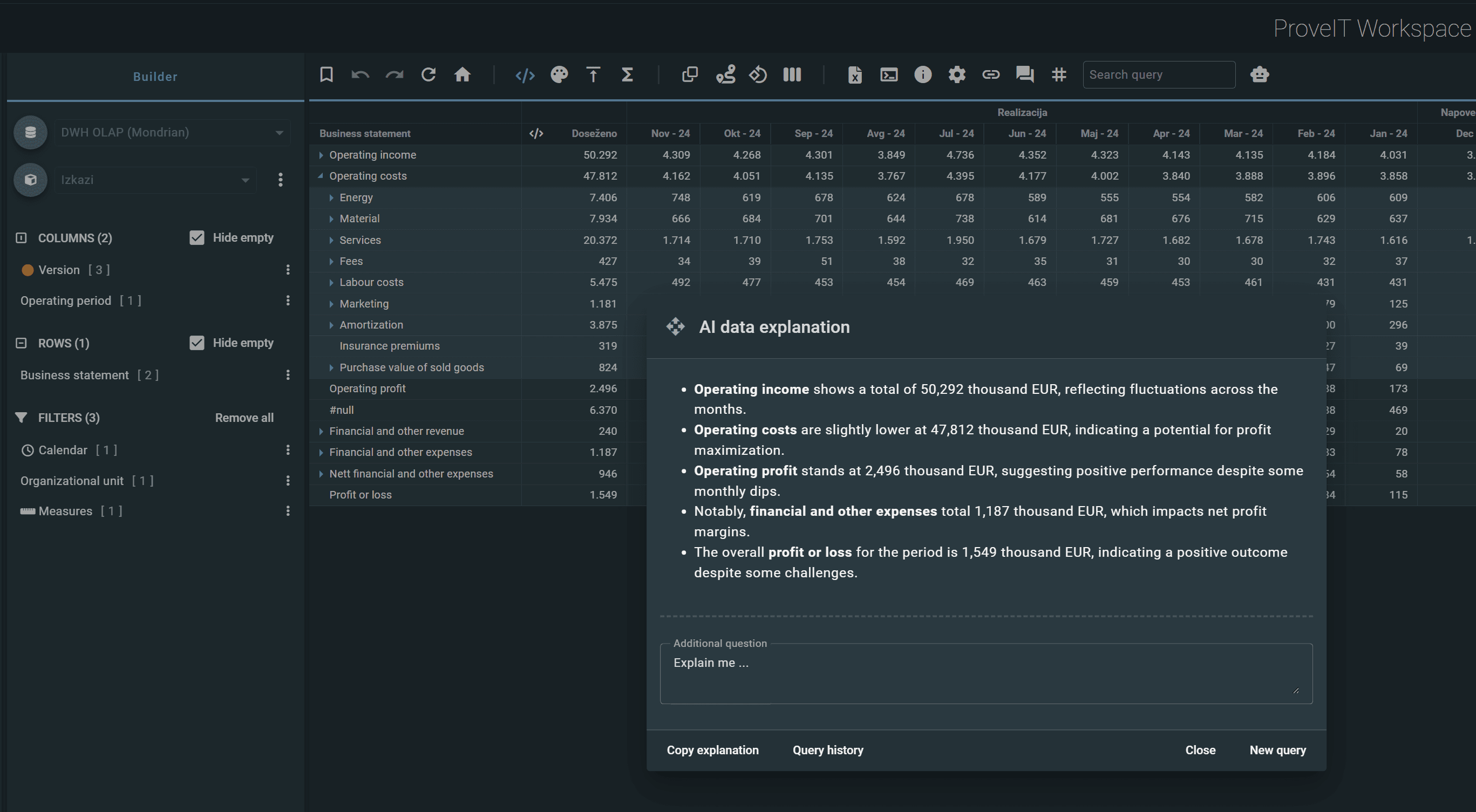Click the refresh query icon

point(428,74)
